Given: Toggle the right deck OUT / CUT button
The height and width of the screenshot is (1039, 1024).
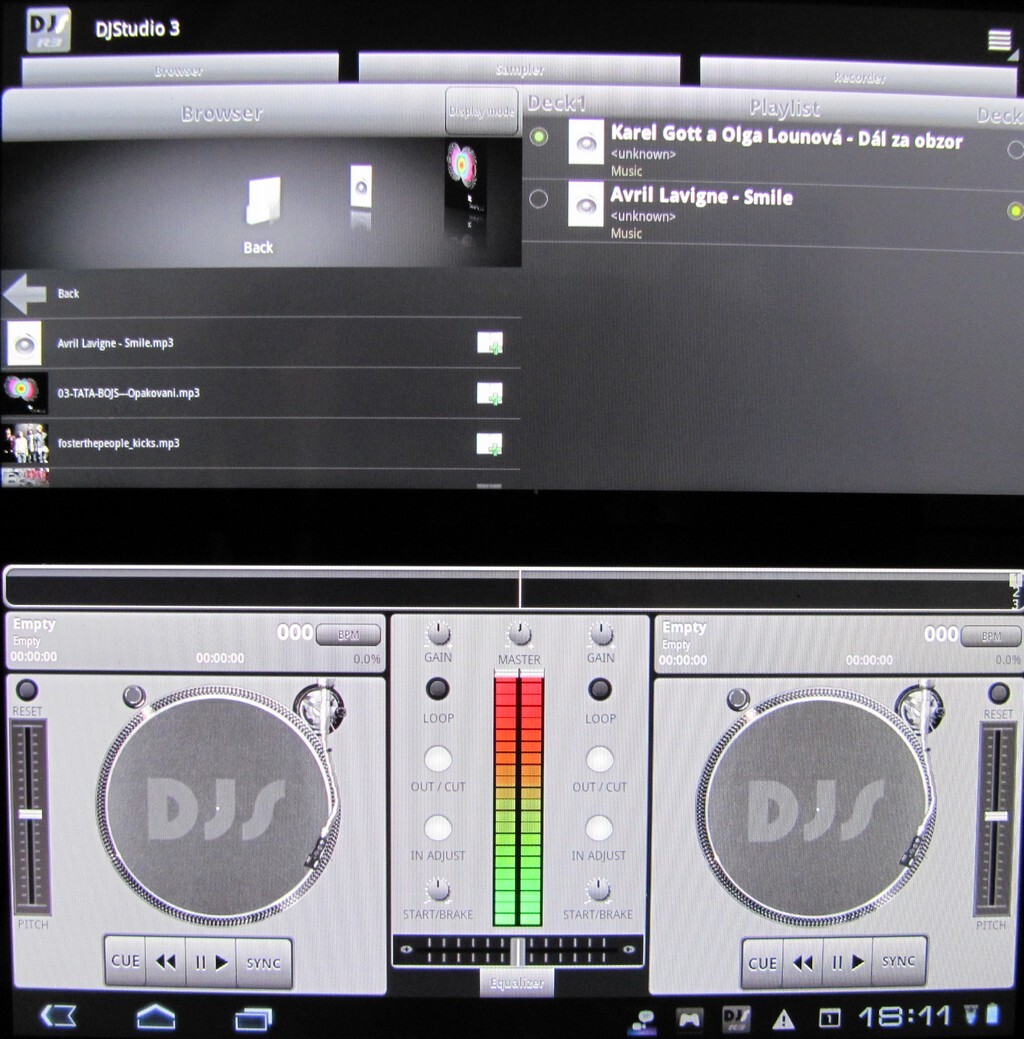Looking at the screenshot, I should point(600,759).
